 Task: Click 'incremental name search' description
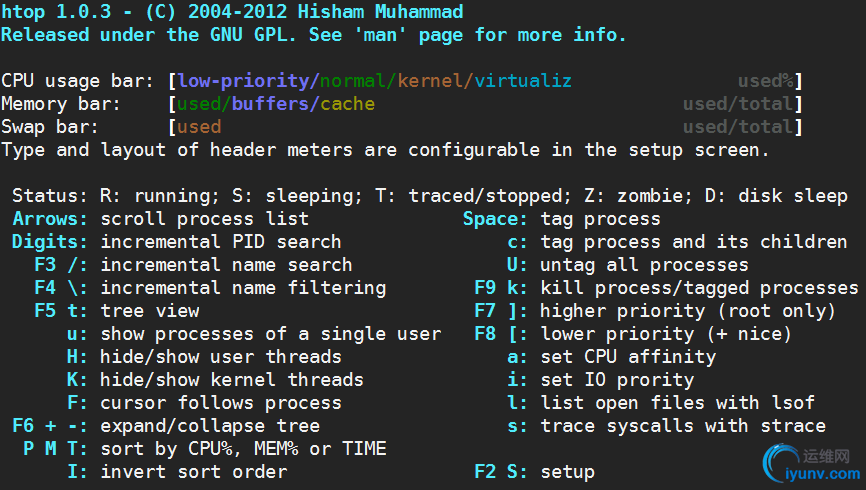click(226, 265)
